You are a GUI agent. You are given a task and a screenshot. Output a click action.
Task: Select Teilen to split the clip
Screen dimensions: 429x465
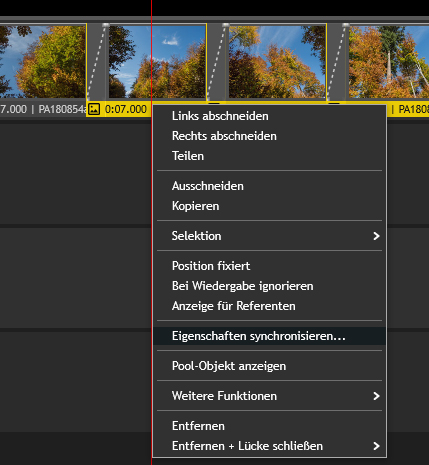pos(269,156)
